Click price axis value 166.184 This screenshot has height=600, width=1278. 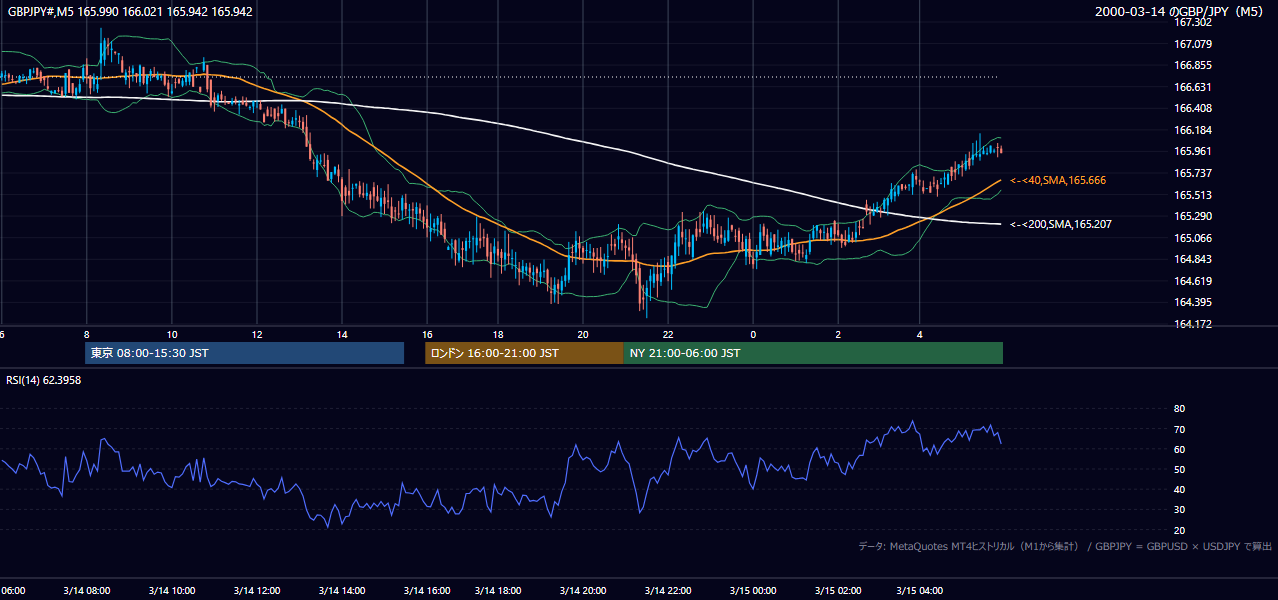tap(1192, 130)
